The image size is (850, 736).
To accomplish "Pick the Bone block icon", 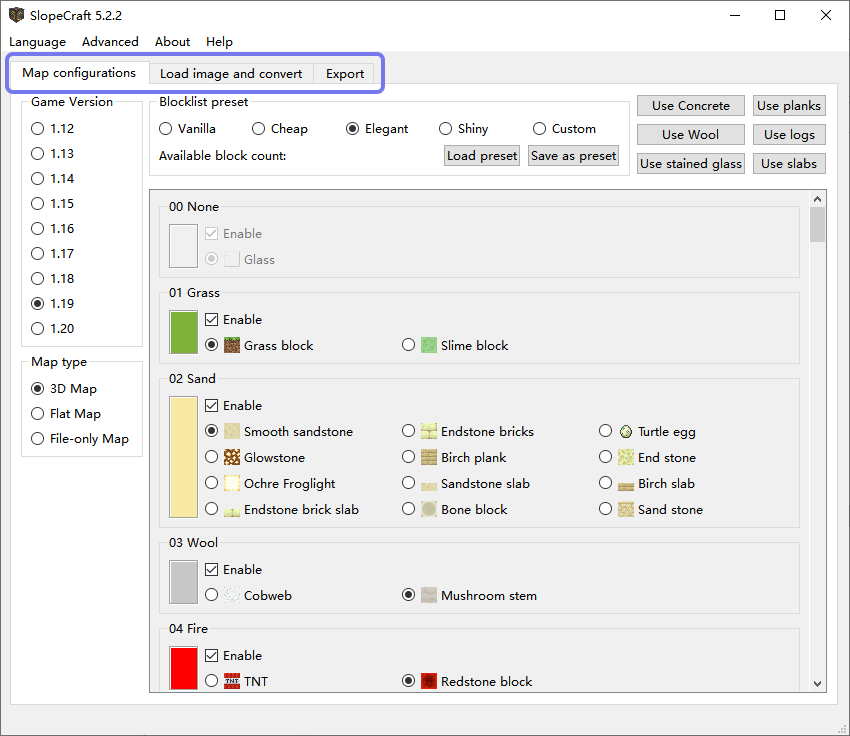I will tap(429, 509).
